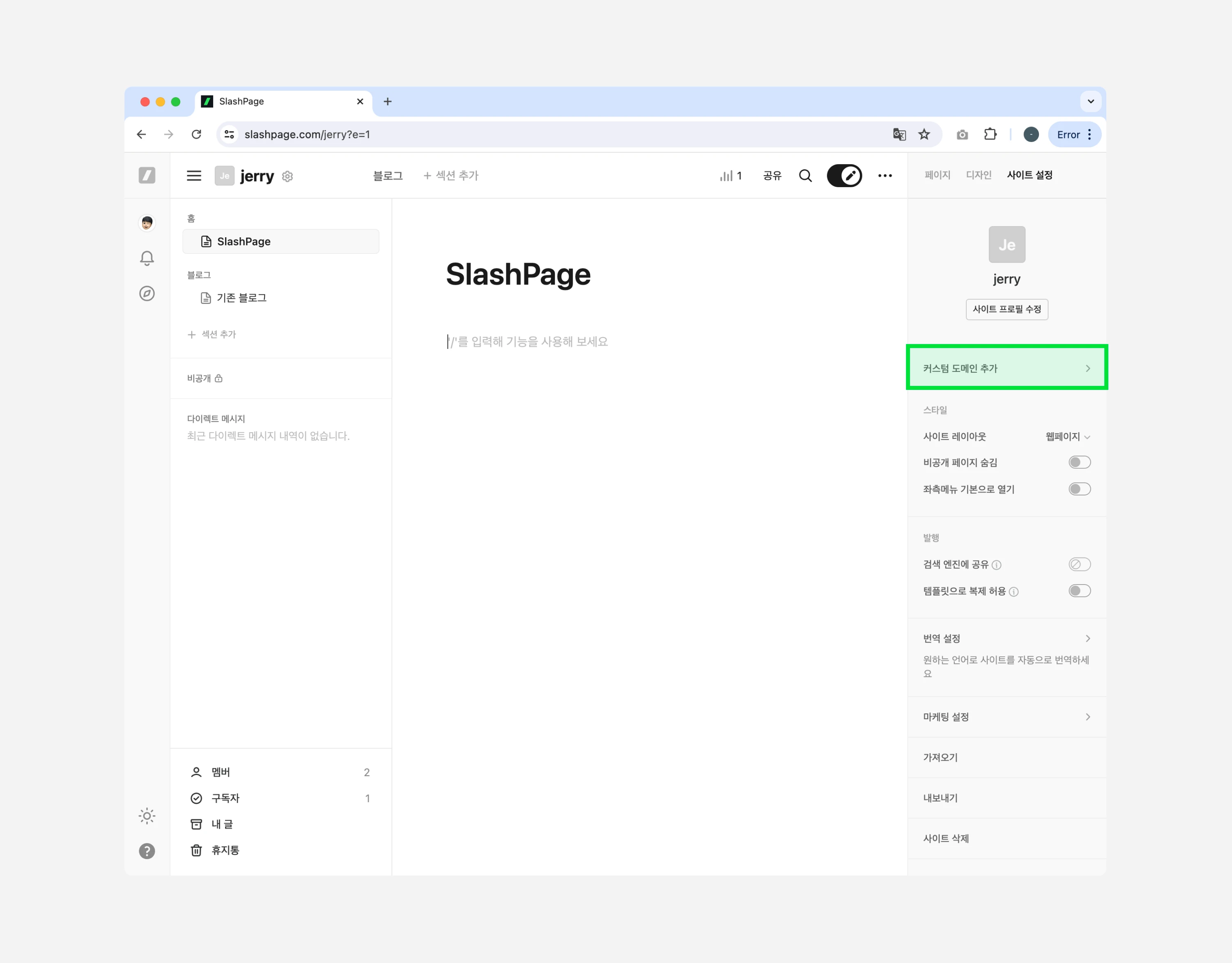Viewport: 1232px width, 963px height.
Task: Switch to the 페이지 tab
Action: [937, 175]
